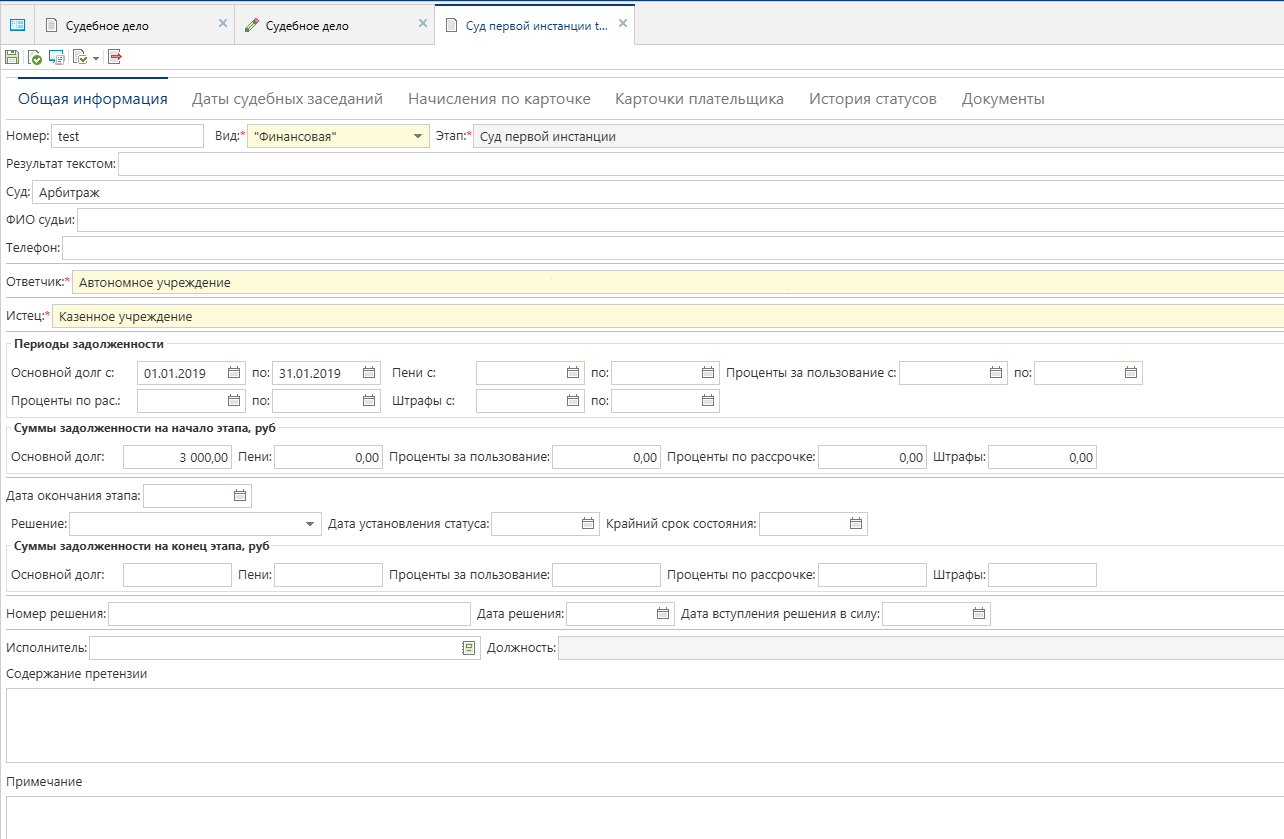Click the Телефон field
This screenshot has width=1284, height=839.
[x=673, y=248]
